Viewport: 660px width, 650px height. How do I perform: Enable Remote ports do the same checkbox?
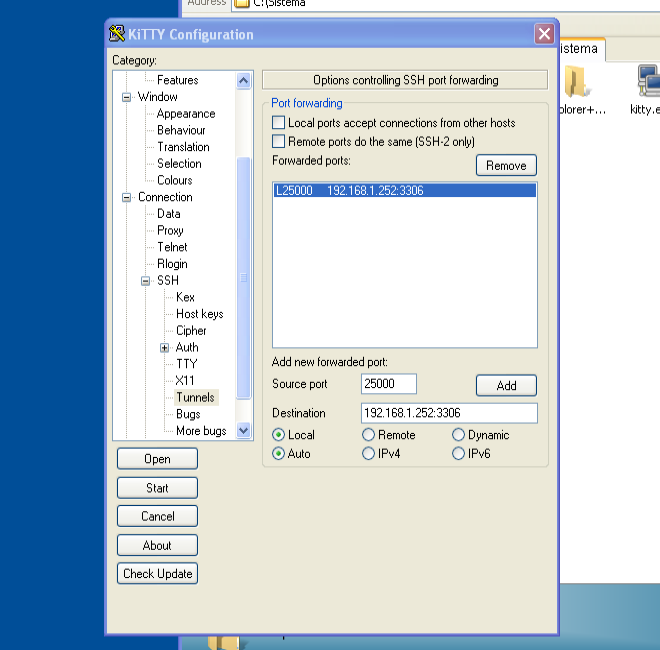[x=278, y=141]
